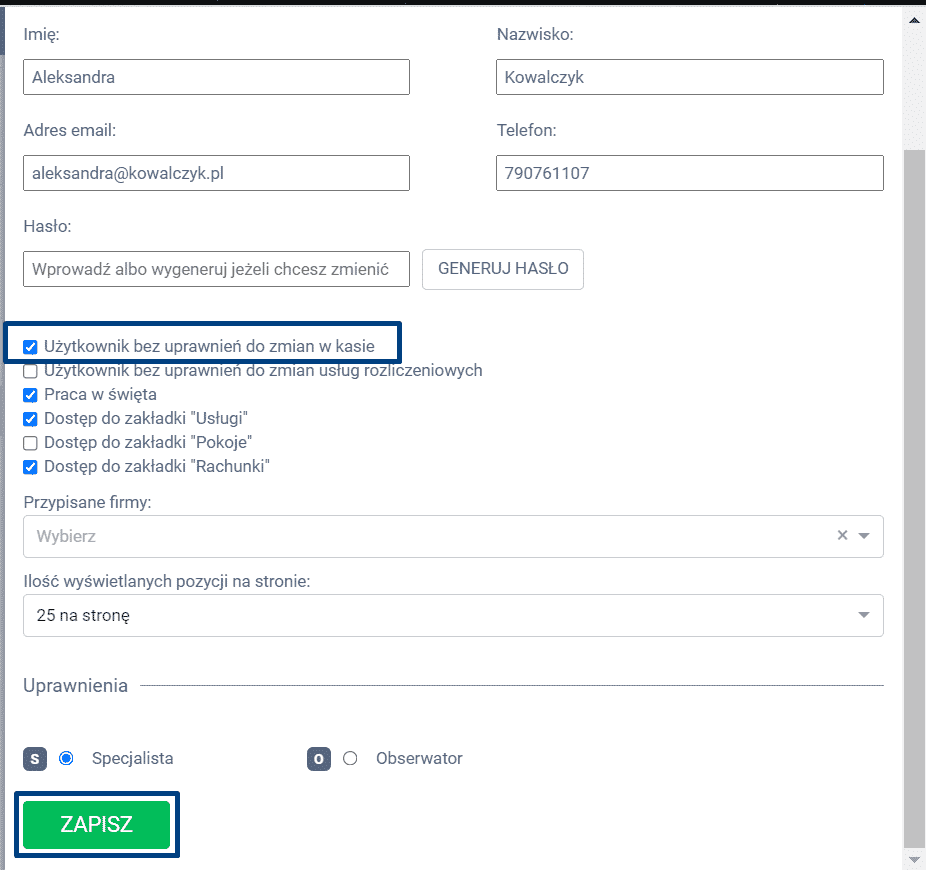Image resolution: width=926 pixels, height=870 pixels.
Task: Open the Przypisane firmy dropdown arrow
Action: point(864,536)
